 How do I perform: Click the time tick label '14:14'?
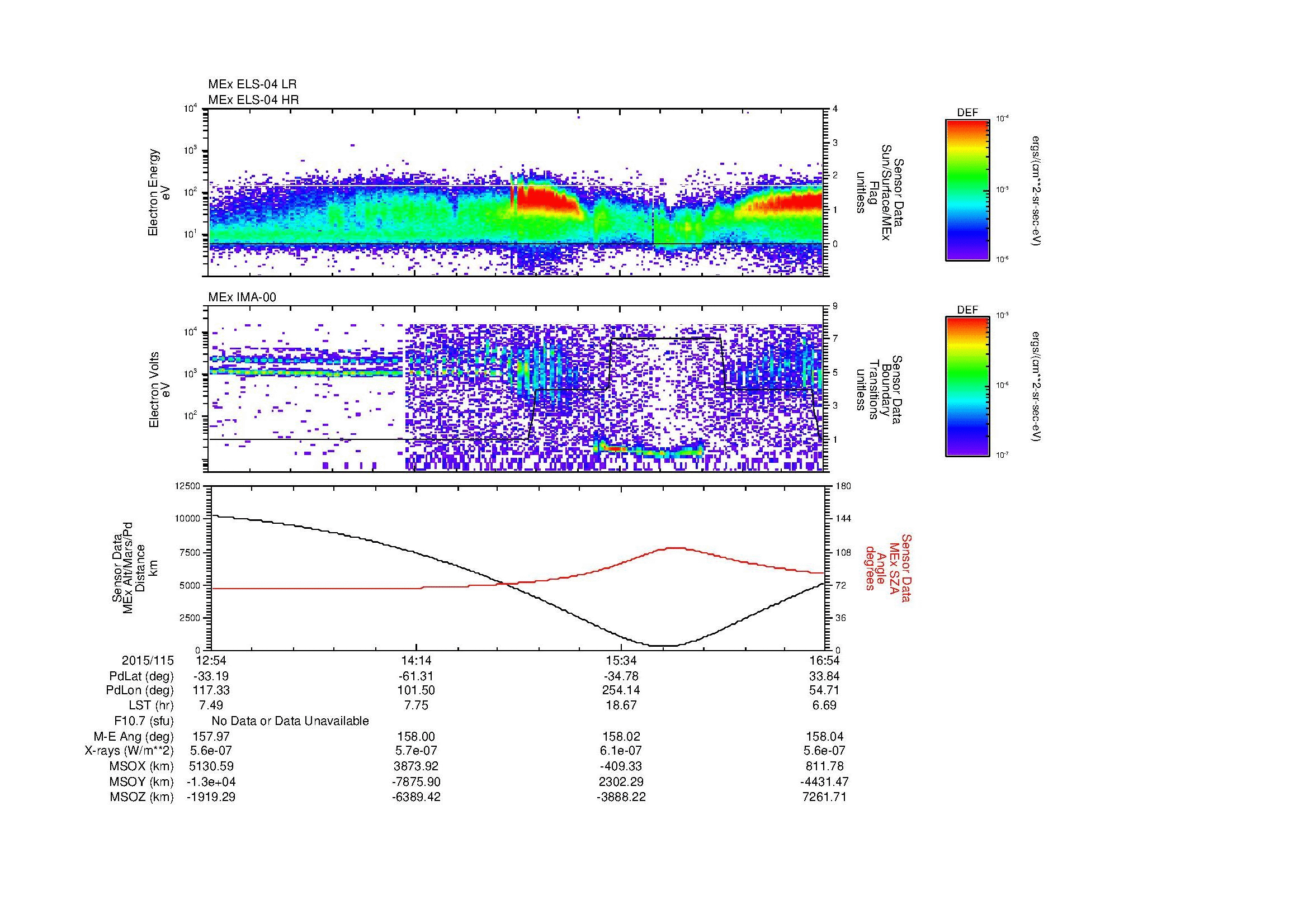(416, 660)
